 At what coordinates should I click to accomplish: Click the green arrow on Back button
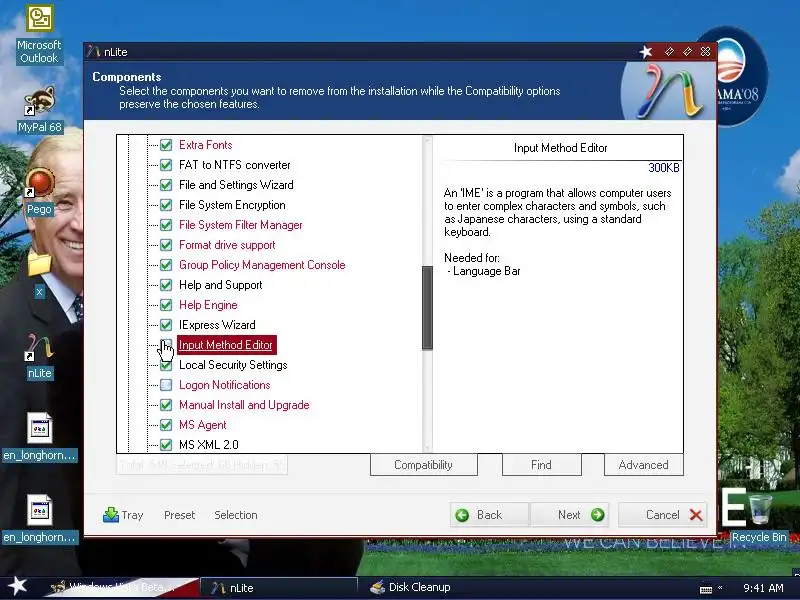point(462,515)
